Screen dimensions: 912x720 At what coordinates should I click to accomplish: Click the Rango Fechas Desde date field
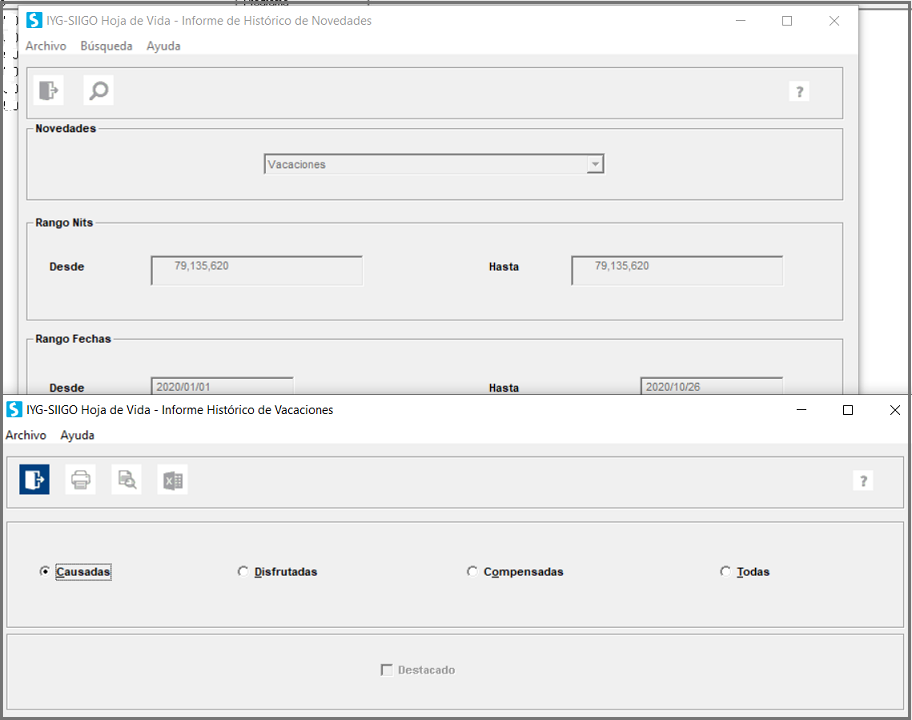click(222, 387)
